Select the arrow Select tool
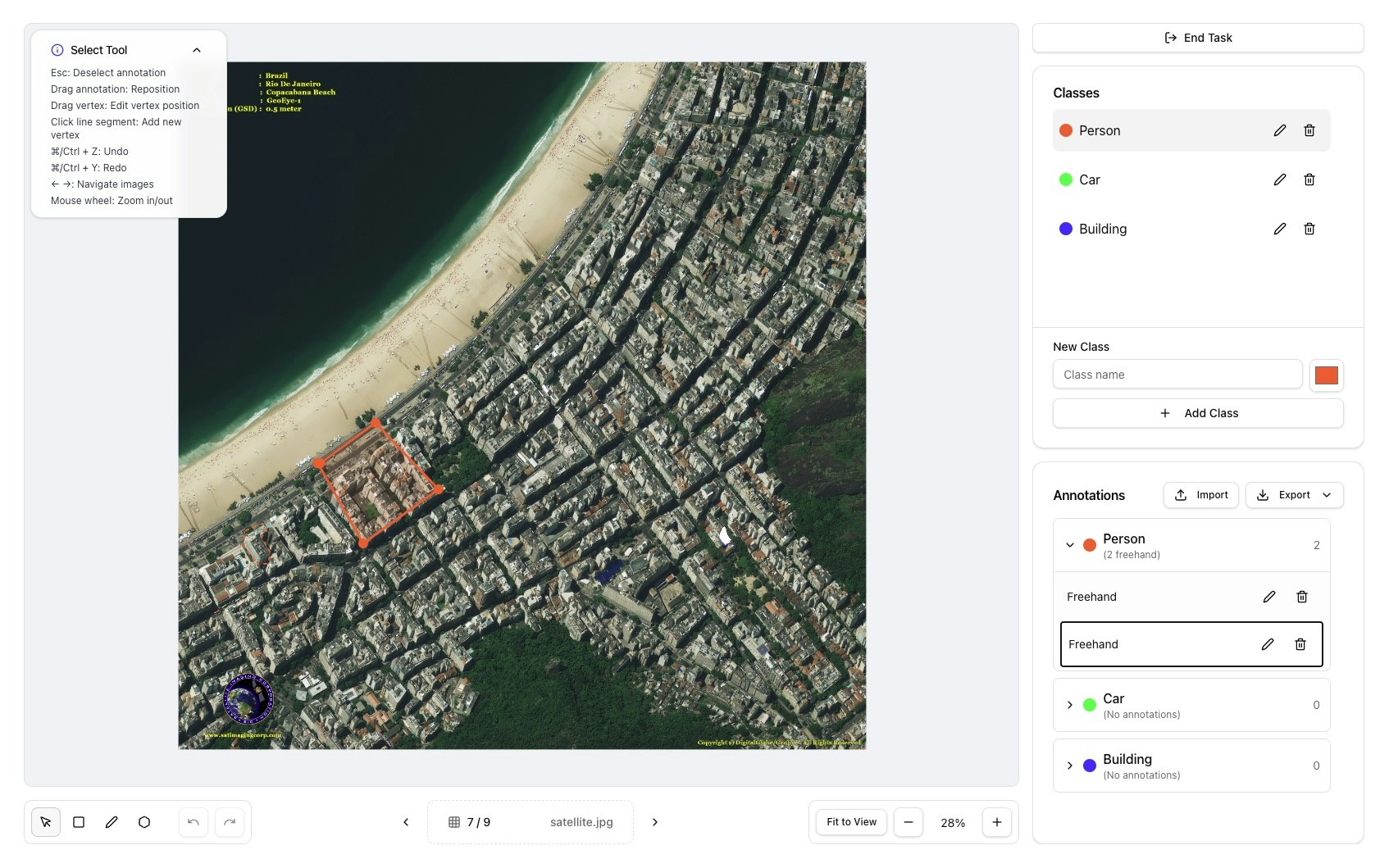1389x868 pixels. pos(46,822)
